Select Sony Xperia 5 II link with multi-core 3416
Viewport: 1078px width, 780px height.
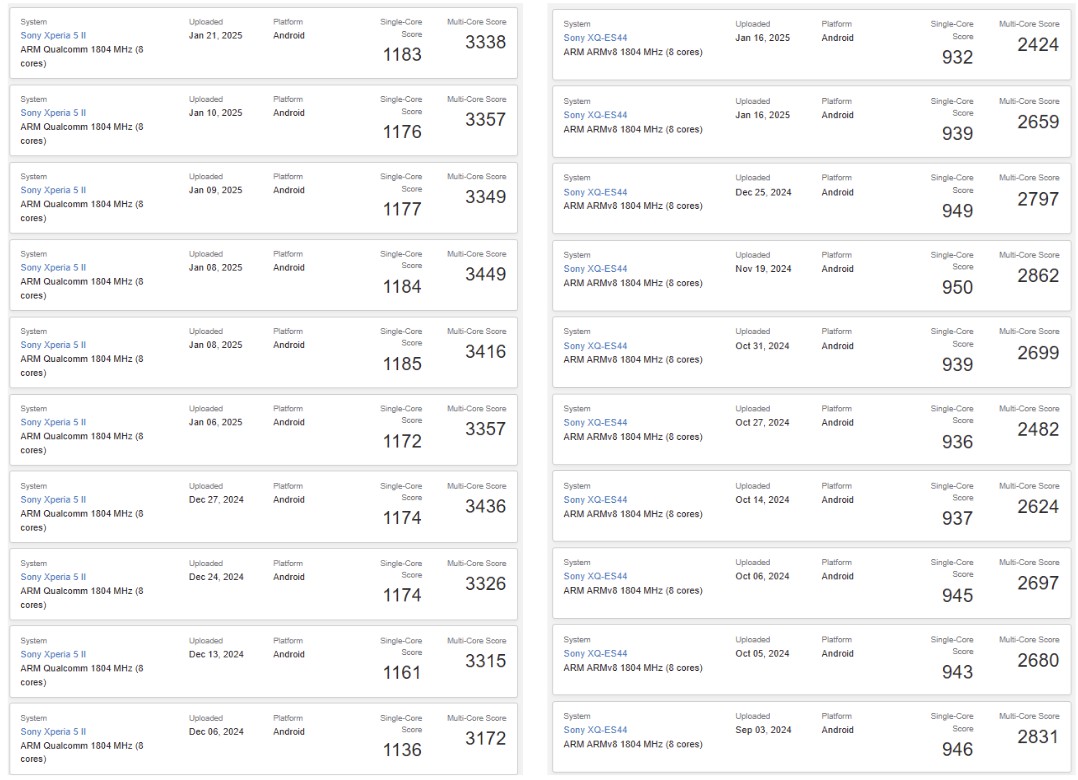pyautogui.click(x=53, y=345)
